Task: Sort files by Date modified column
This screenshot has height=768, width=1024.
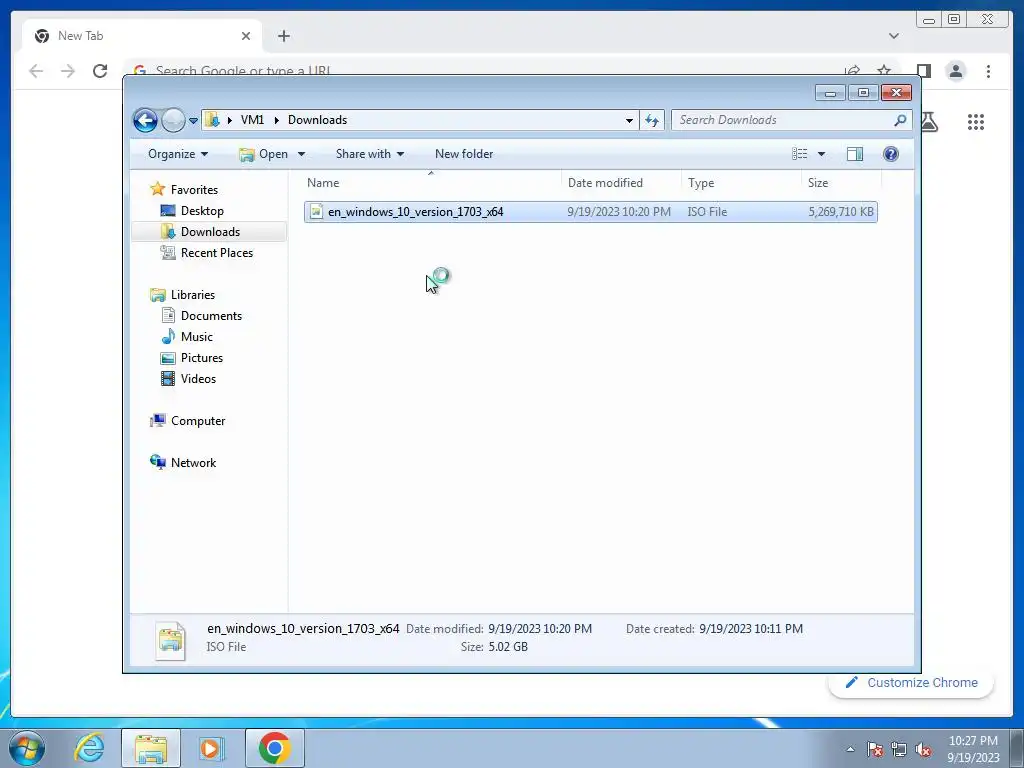Action: click(621, 183)
